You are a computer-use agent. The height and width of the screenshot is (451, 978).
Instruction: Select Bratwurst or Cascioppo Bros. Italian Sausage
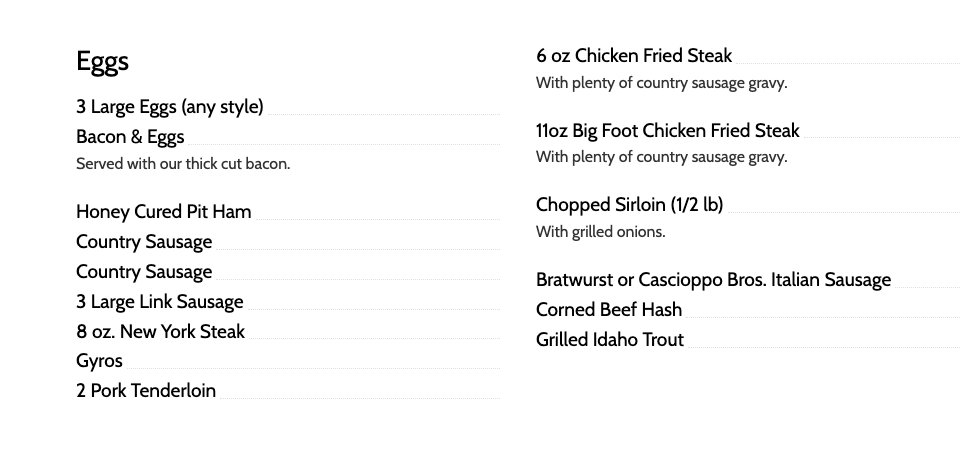pyautogui.click(x=713, y=280)
